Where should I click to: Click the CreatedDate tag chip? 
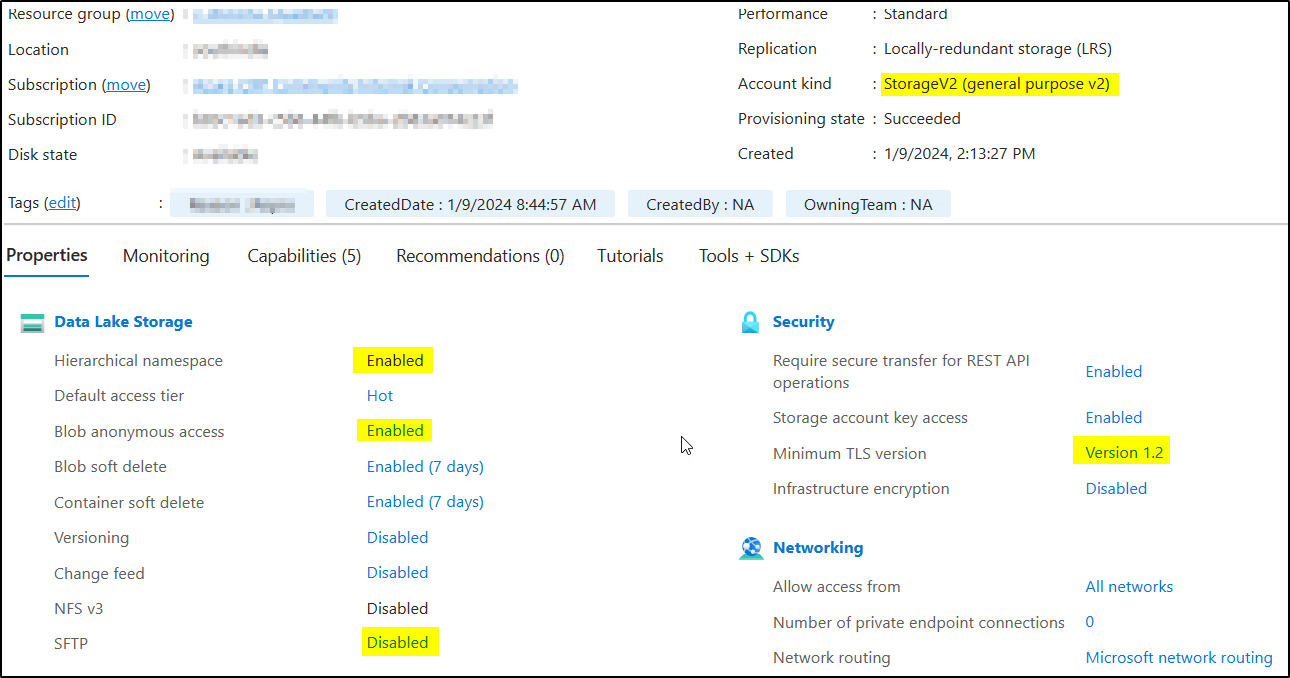(x=470, y=204)
